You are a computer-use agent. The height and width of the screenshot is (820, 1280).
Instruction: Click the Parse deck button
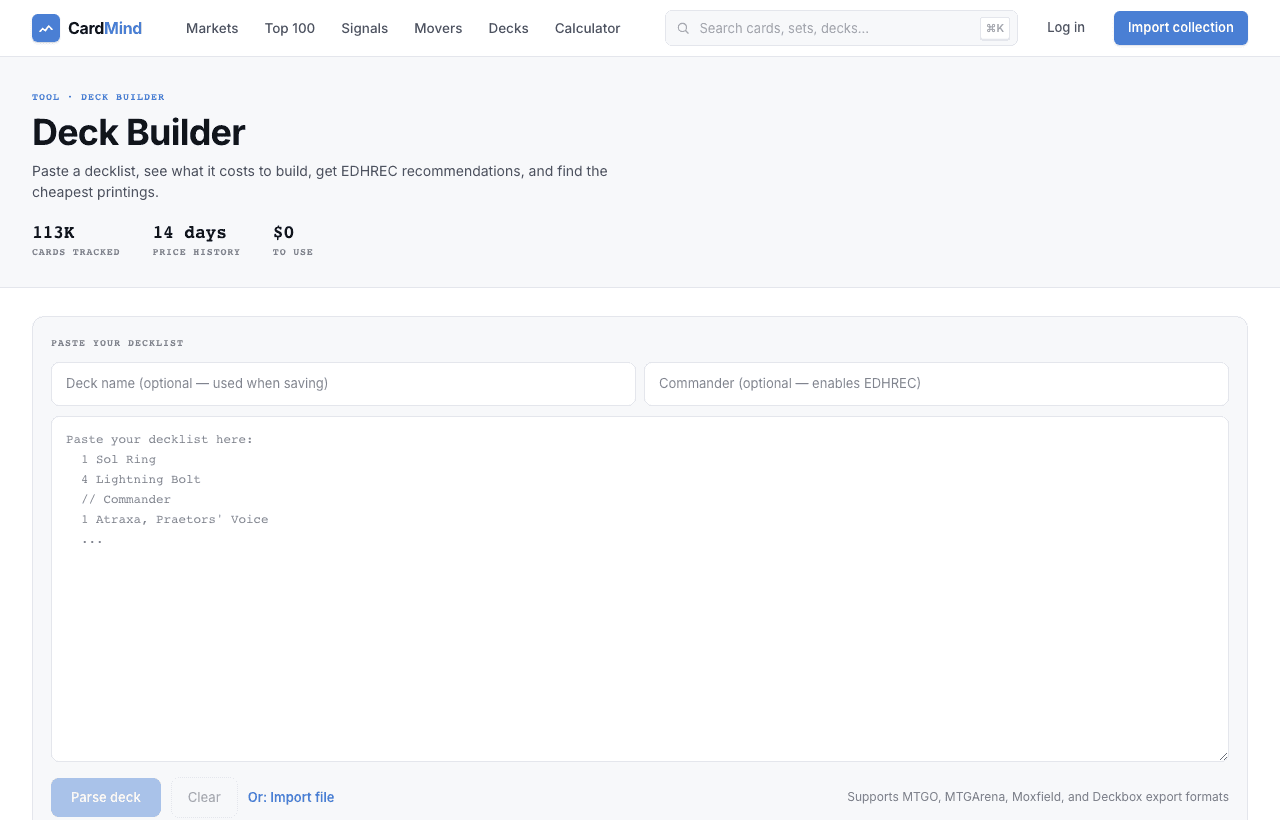[x=106, y=797]
